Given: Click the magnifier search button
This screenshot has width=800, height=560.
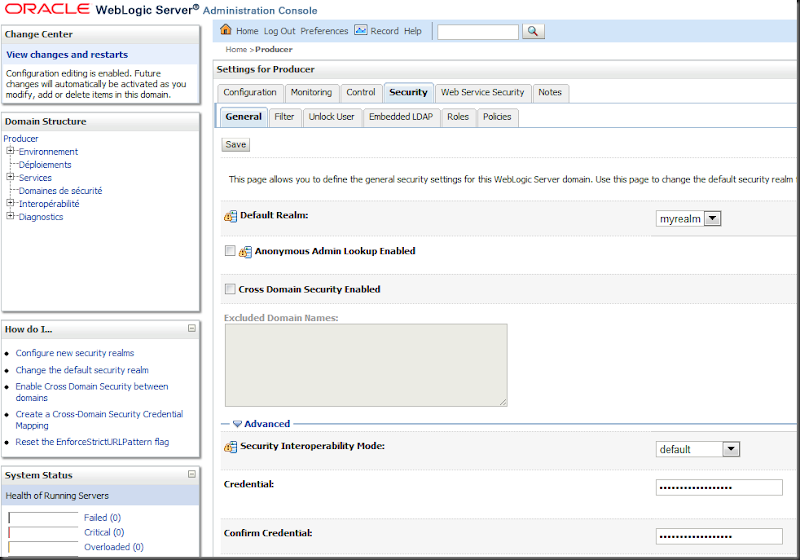Looking at the screenshot, I should pos(533,31).
